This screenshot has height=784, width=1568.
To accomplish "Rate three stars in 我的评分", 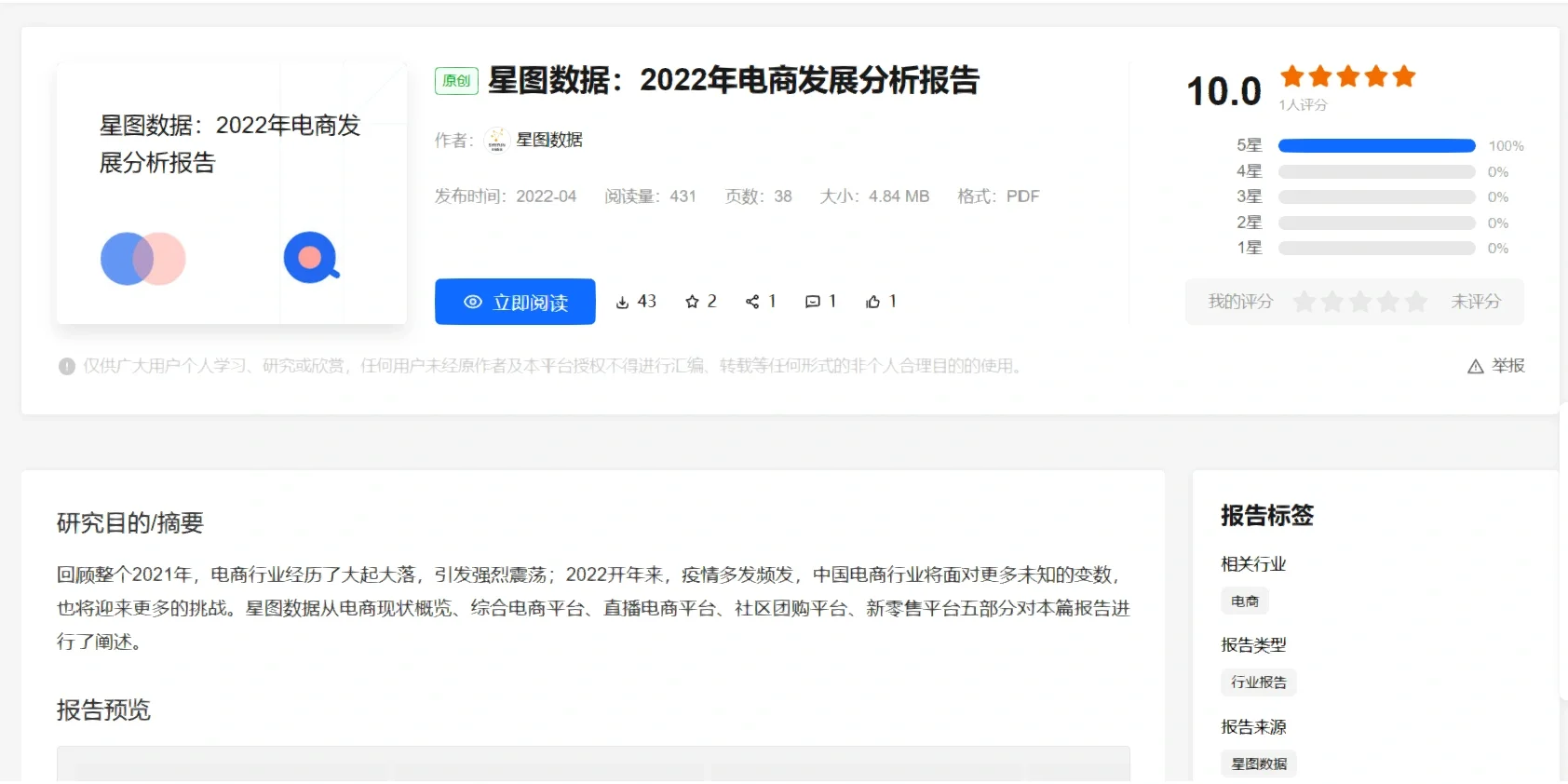I will click(x=1360, y=302).
